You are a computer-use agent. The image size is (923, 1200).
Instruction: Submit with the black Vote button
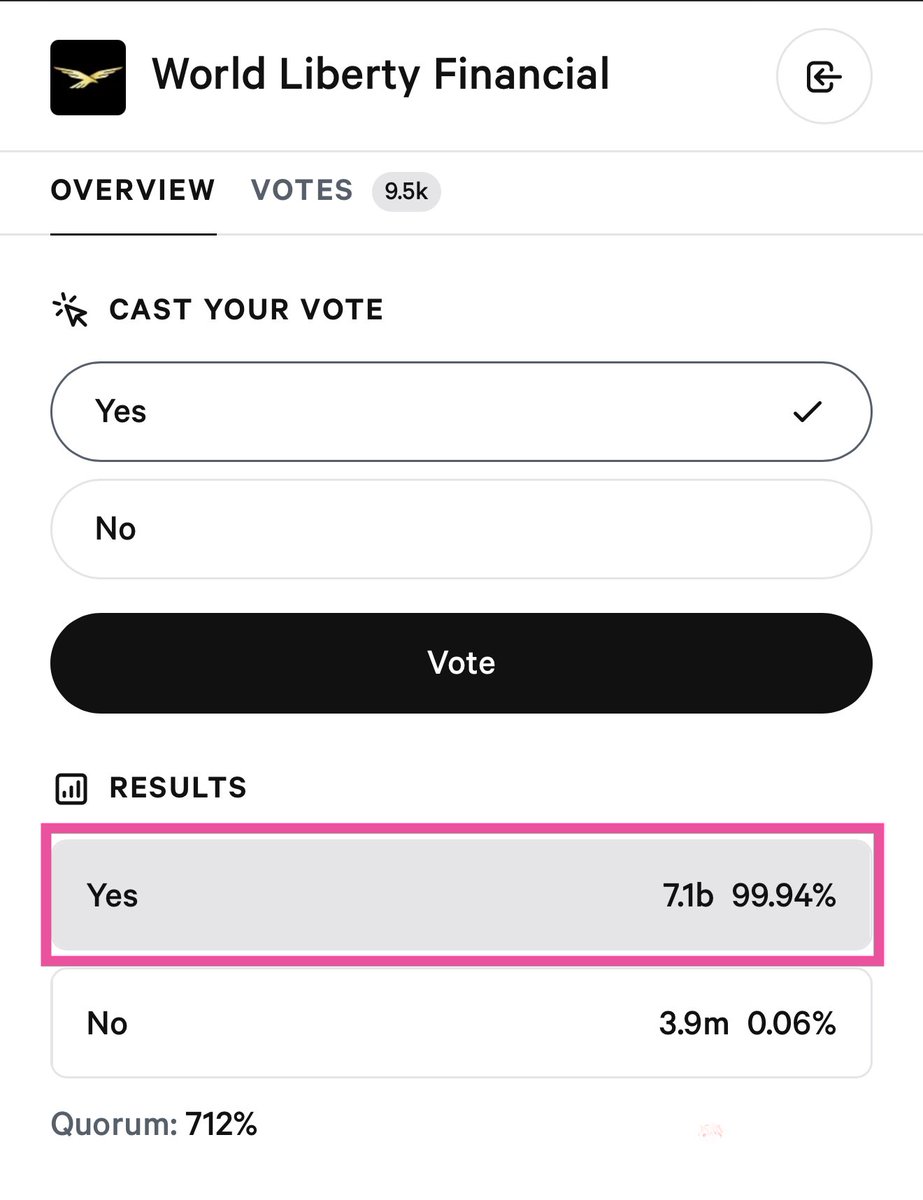461,663
